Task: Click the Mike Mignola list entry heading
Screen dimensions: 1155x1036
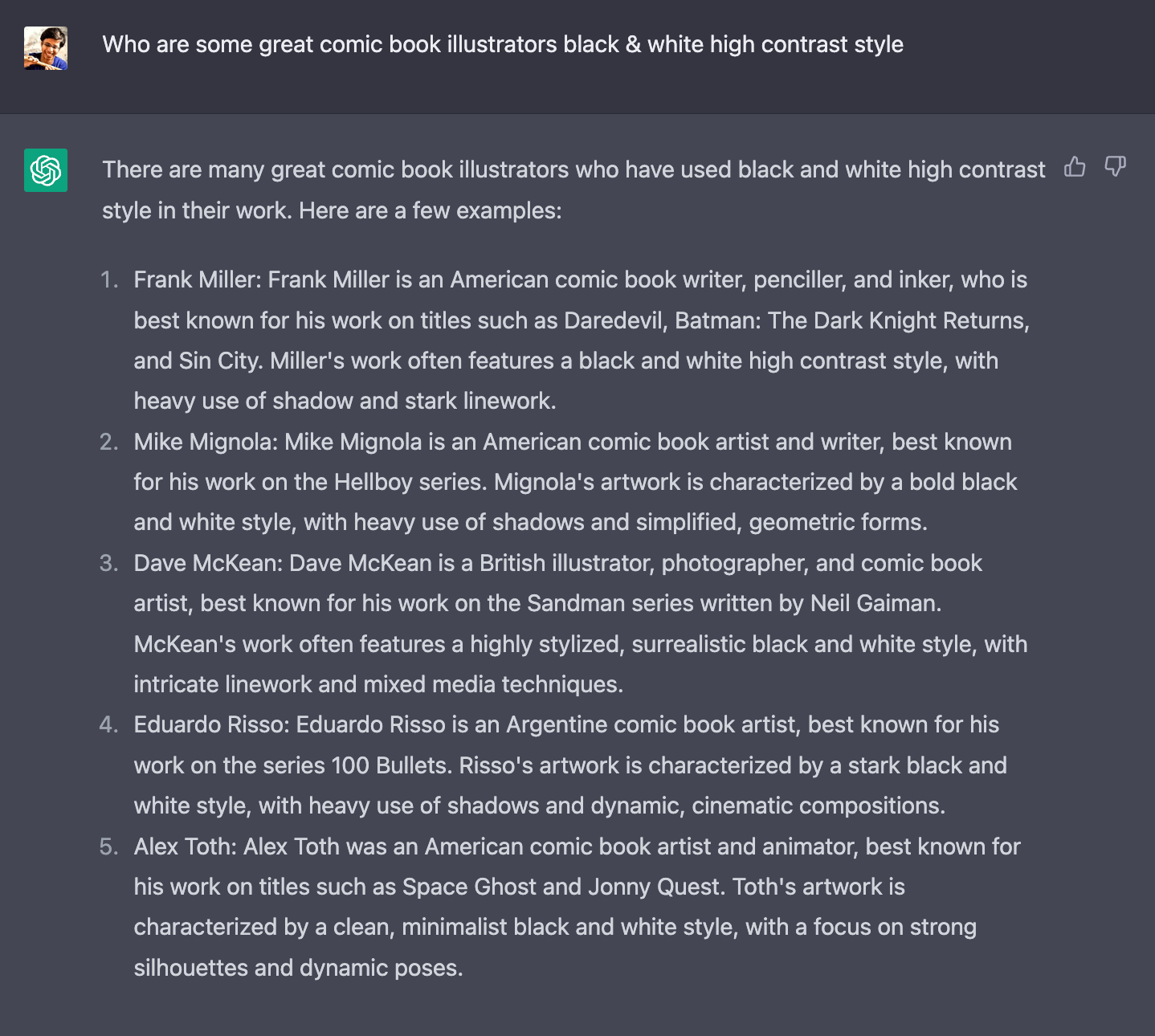Action: pos(206,442)
